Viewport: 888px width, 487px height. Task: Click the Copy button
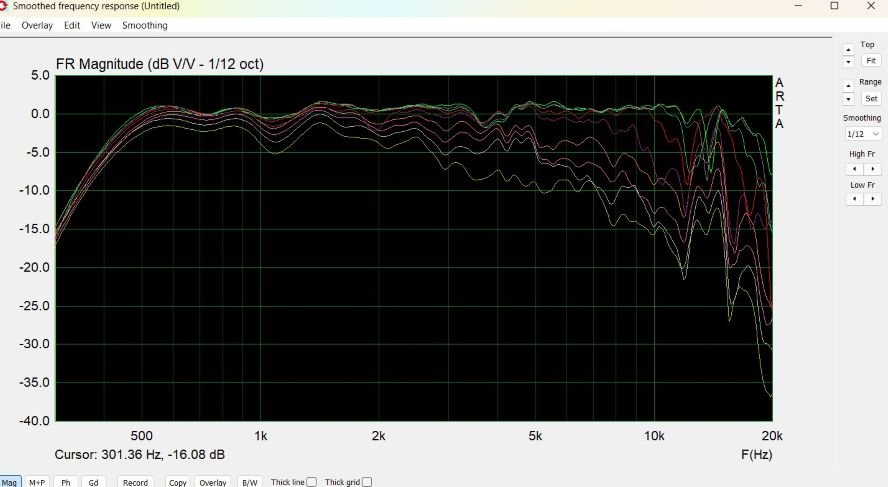177,482
